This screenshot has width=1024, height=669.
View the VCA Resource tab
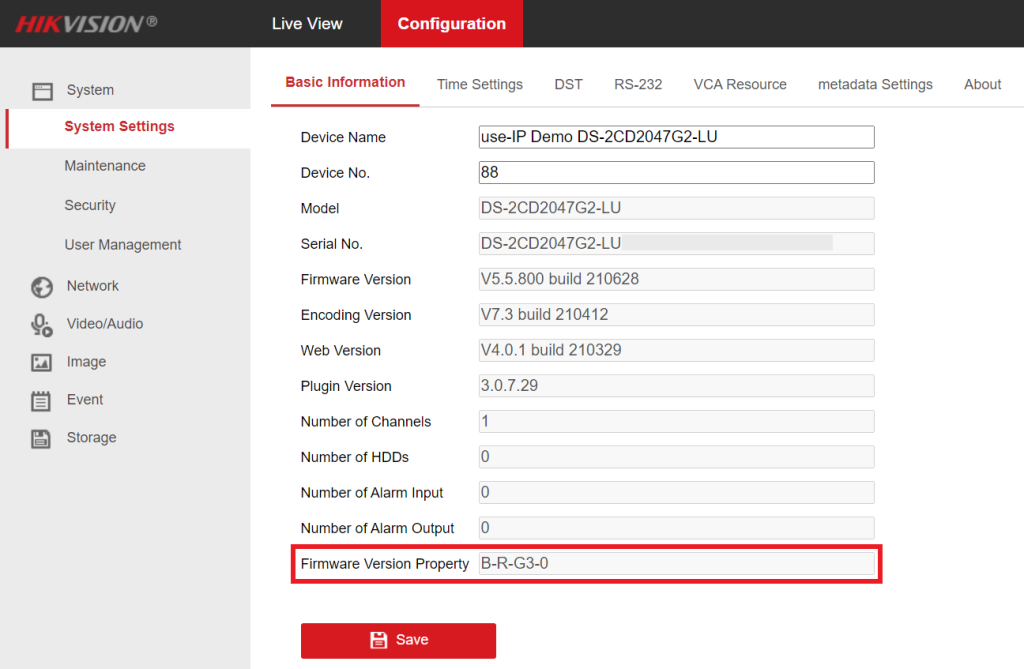[740, 85]
